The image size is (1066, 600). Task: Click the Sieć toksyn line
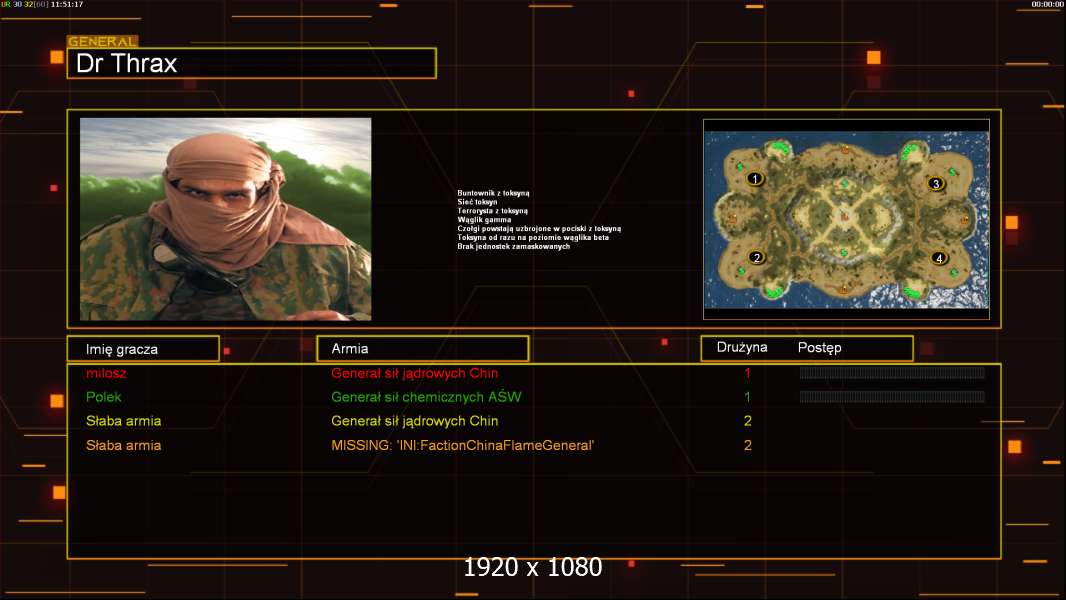point(477,202)
